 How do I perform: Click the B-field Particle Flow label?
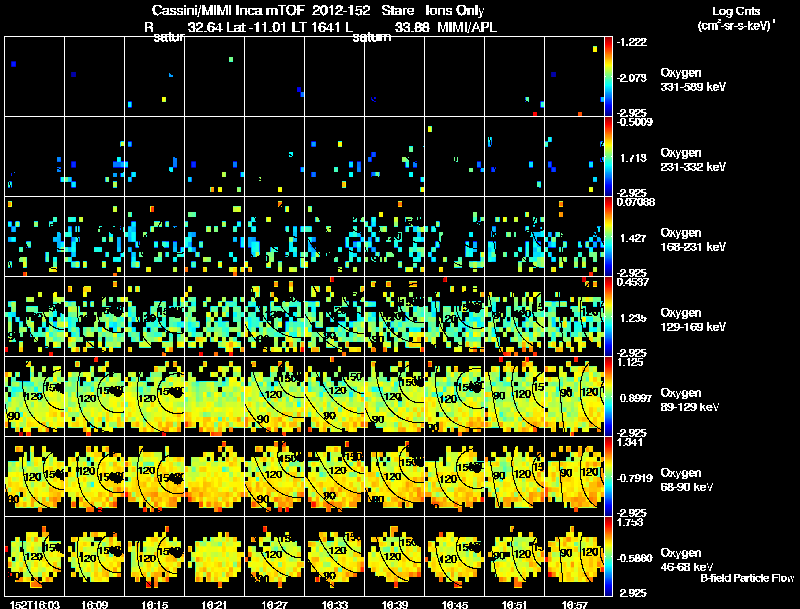click(x=747, y=578)
